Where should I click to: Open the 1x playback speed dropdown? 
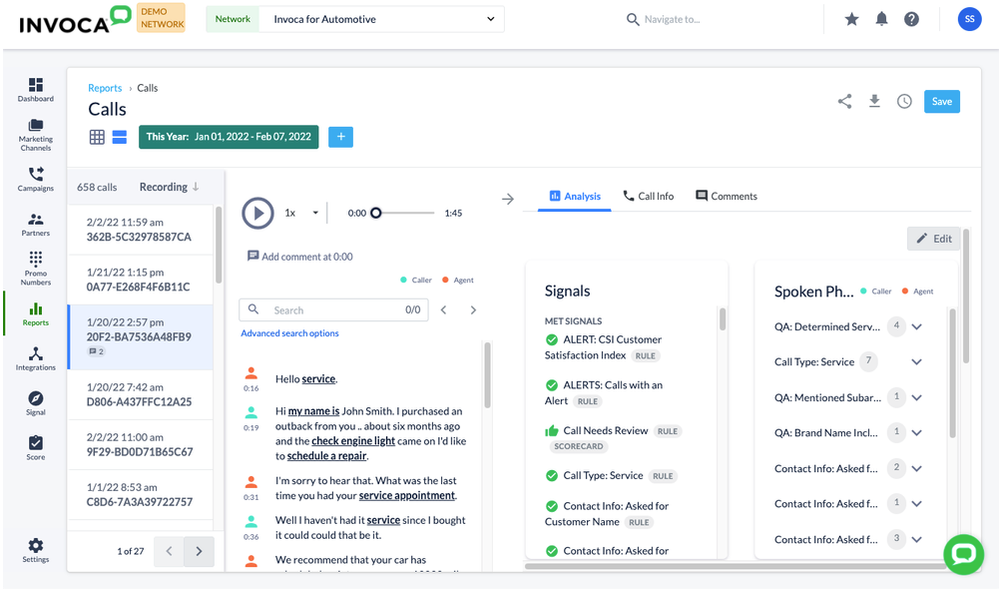pyautogui.click(x=301, y=213)
